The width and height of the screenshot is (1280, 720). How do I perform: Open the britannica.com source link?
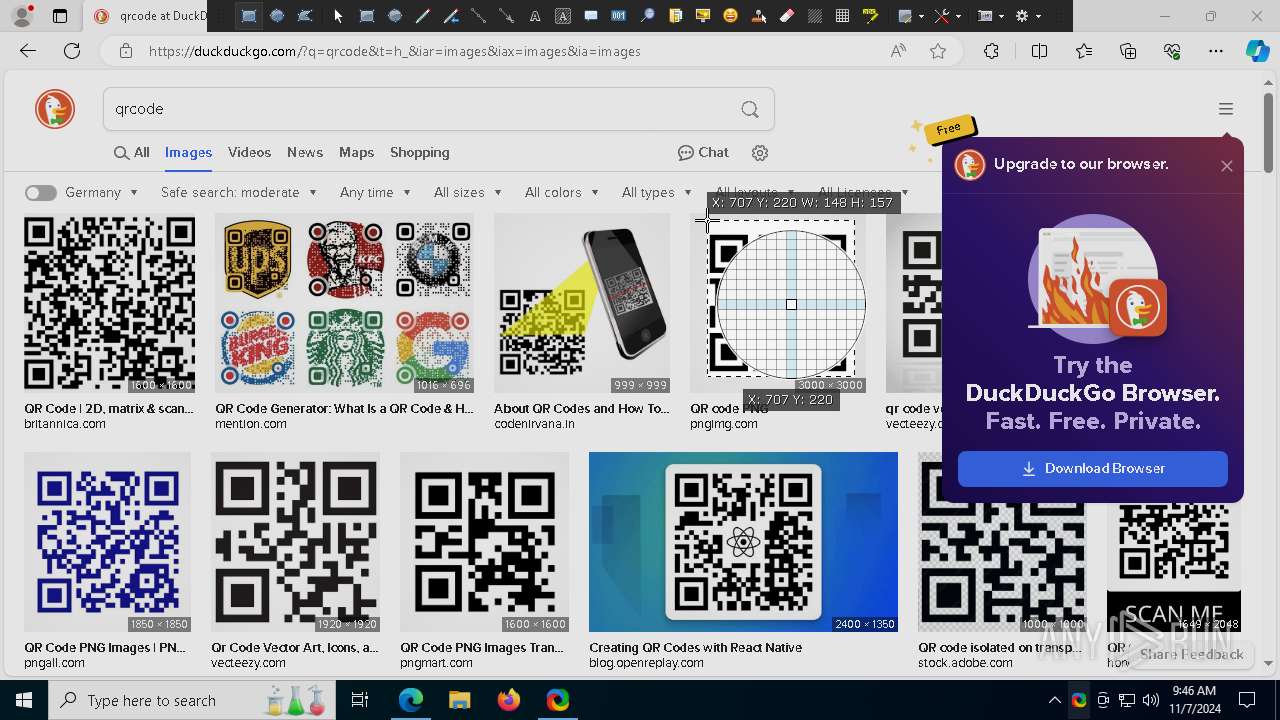65,424
